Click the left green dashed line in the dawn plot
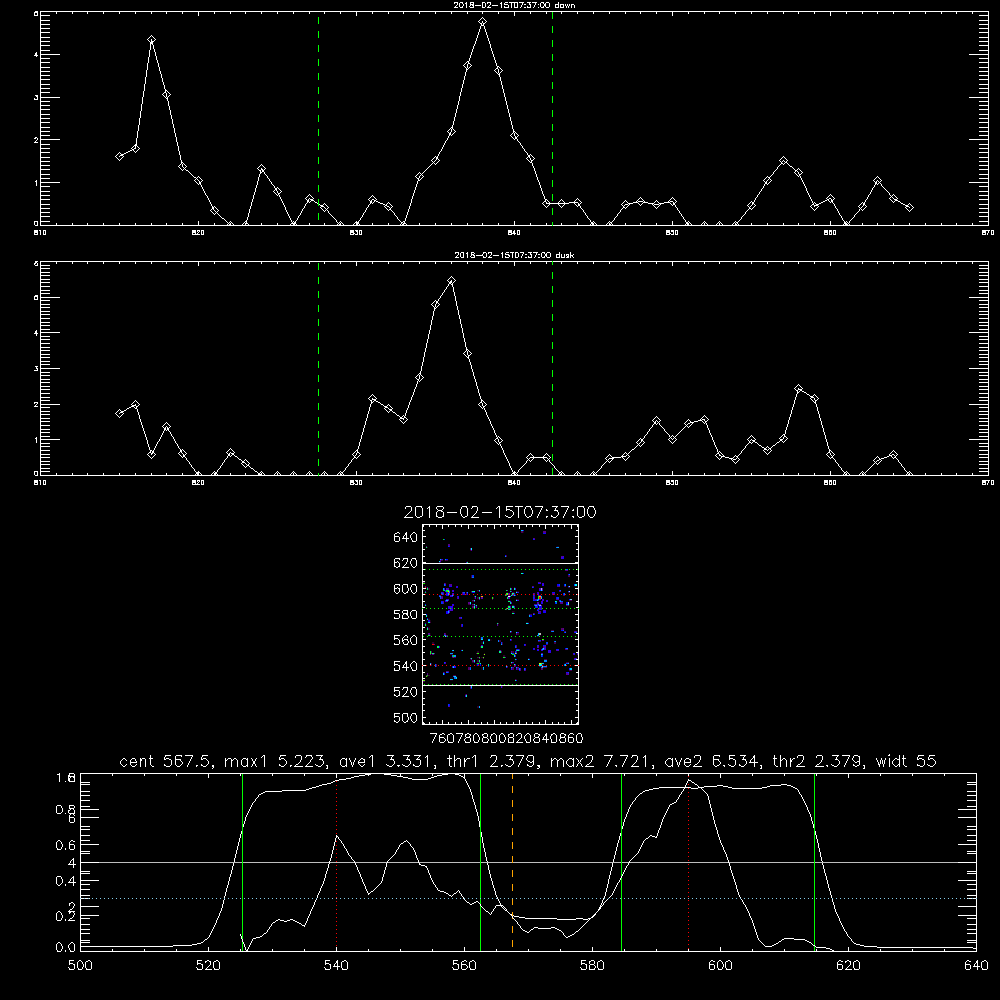This screenshot has width=1000, height=1000. [318, 118]
